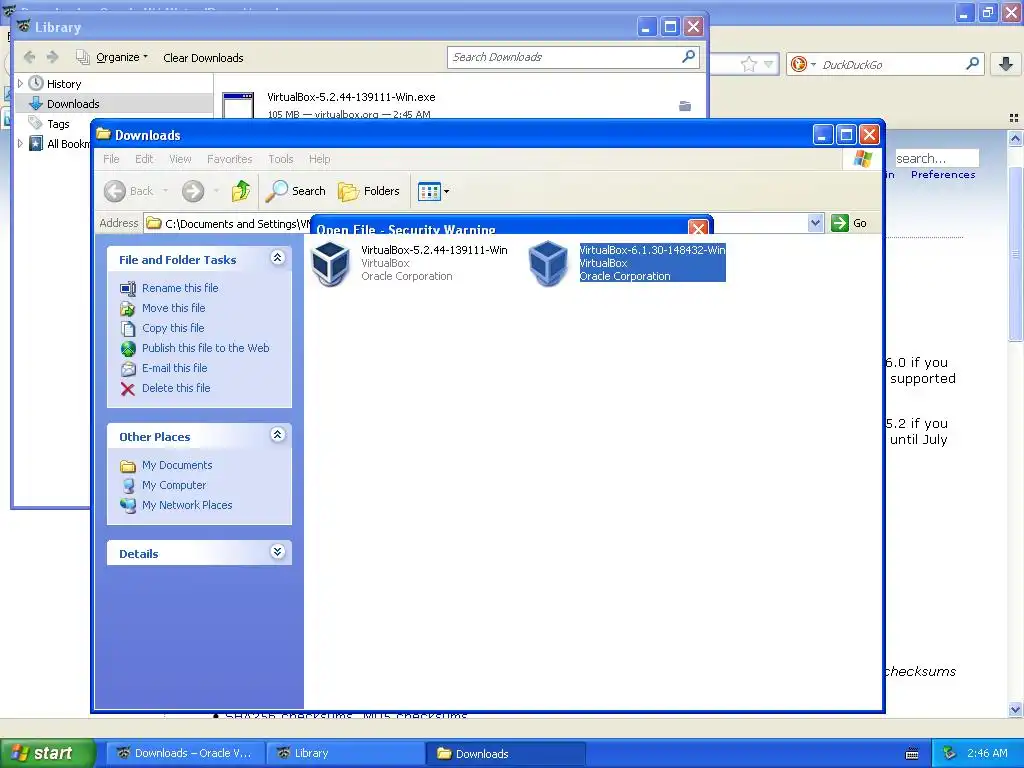This screenshot has height=768, width=1024.
Task: Click the Preferences link on webpage
Action: tap(943, 174)
